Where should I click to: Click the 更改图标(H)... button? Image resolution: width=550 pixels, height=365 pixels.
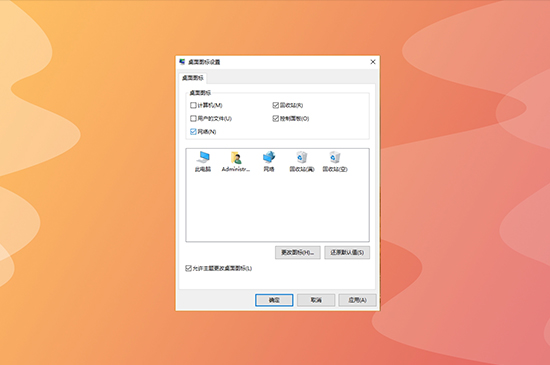click(x=297, y=252)
